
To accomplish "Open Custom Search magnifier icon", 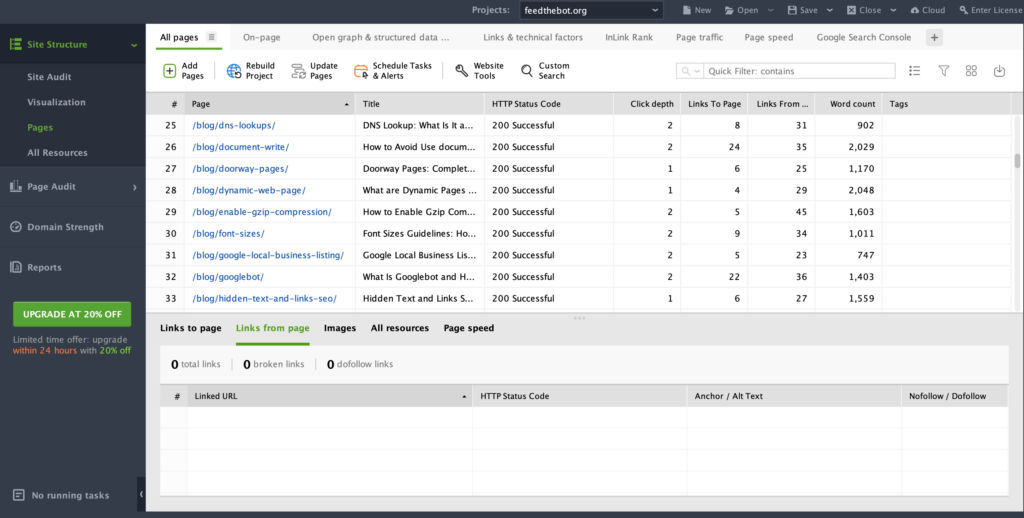I will (526, 71).
